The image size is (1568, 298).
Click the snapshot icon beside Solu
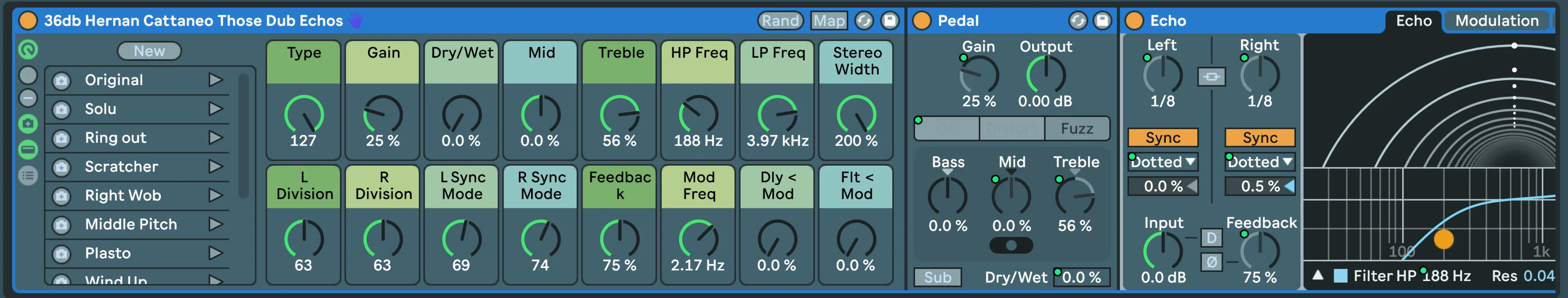(61, 109)
